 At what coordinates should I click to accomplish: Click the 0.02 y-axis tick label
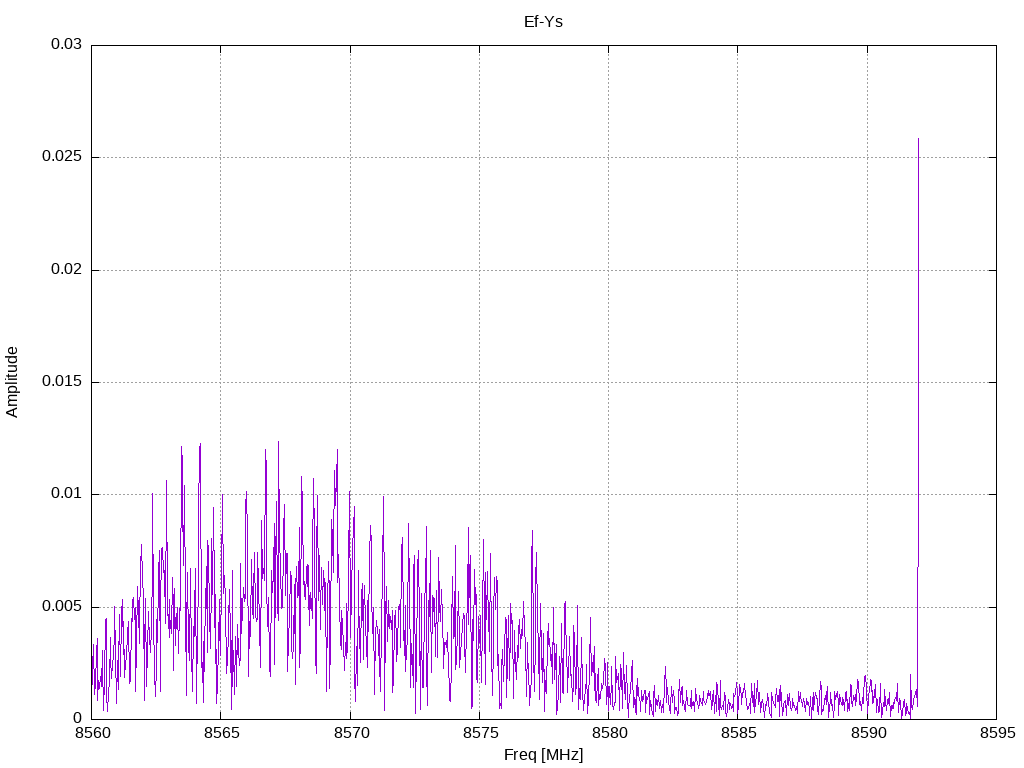pos(67,269)
